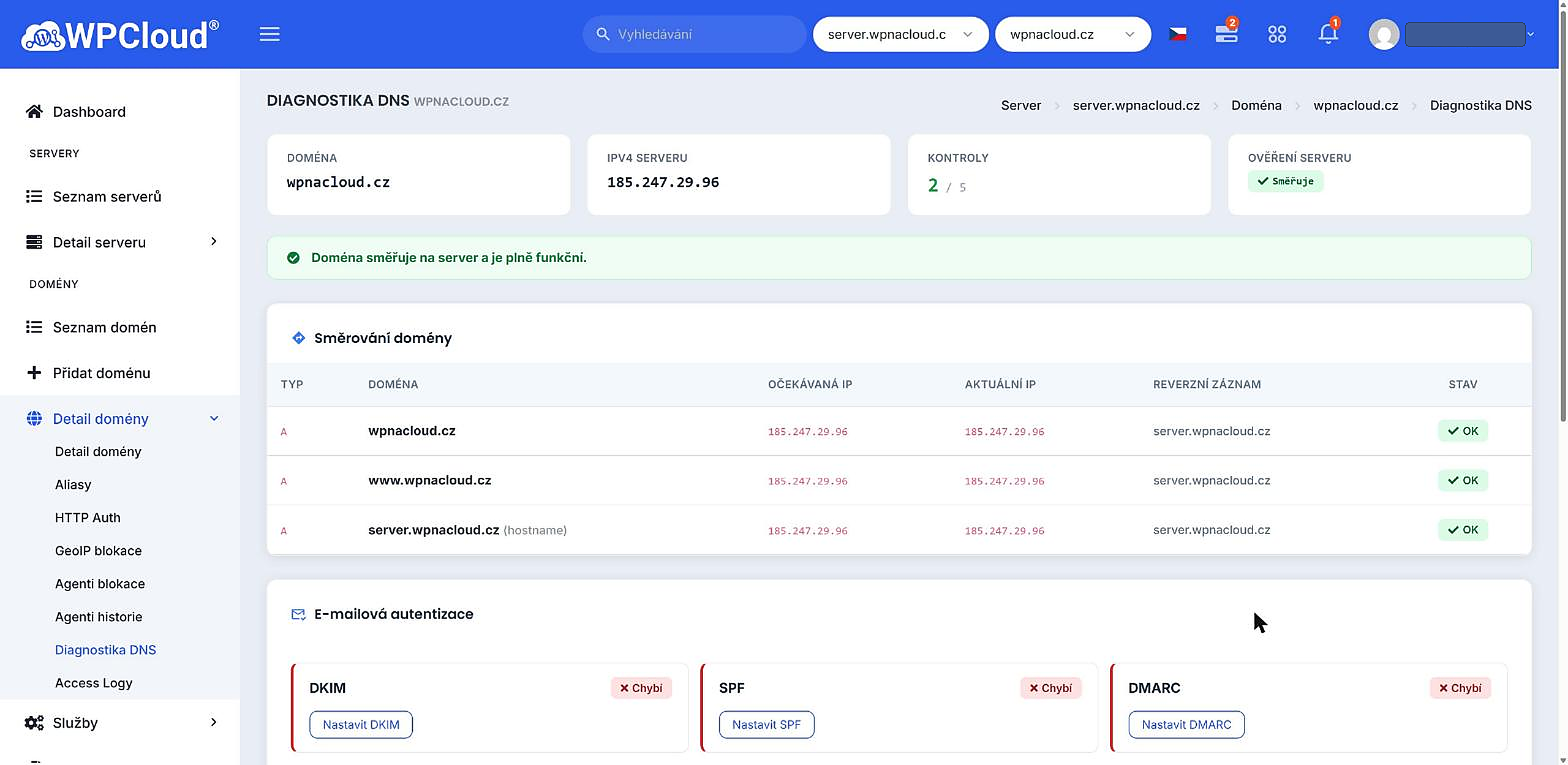Click OK status for server.wpnacloud.cz hostname row
The image size is (1568, 765).
[x=1463, y=530]
